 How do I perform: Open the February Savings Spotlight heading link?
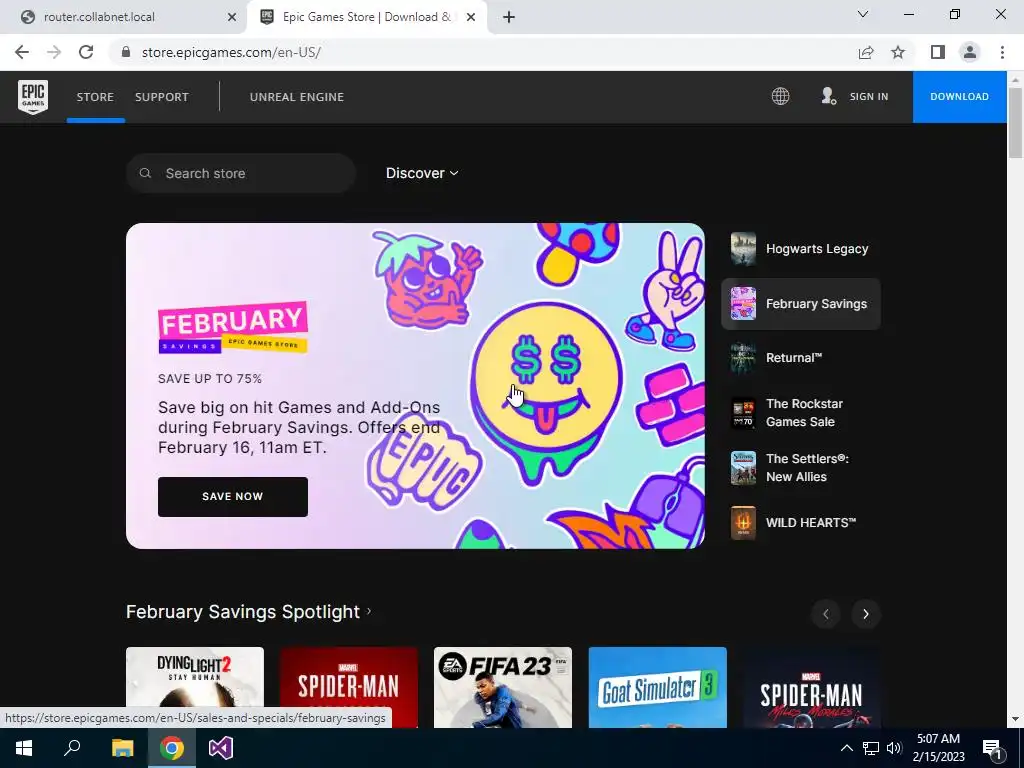coord(249,612)
